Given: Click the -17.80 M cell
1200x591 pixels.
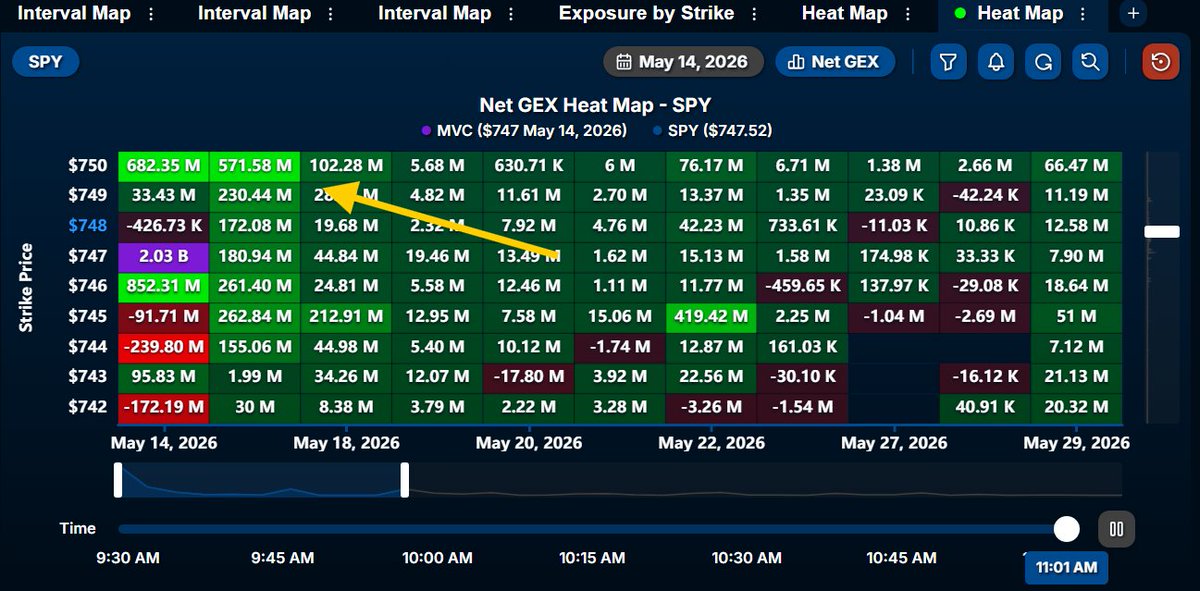Looking at the screenshot, I should pos(528,377).
